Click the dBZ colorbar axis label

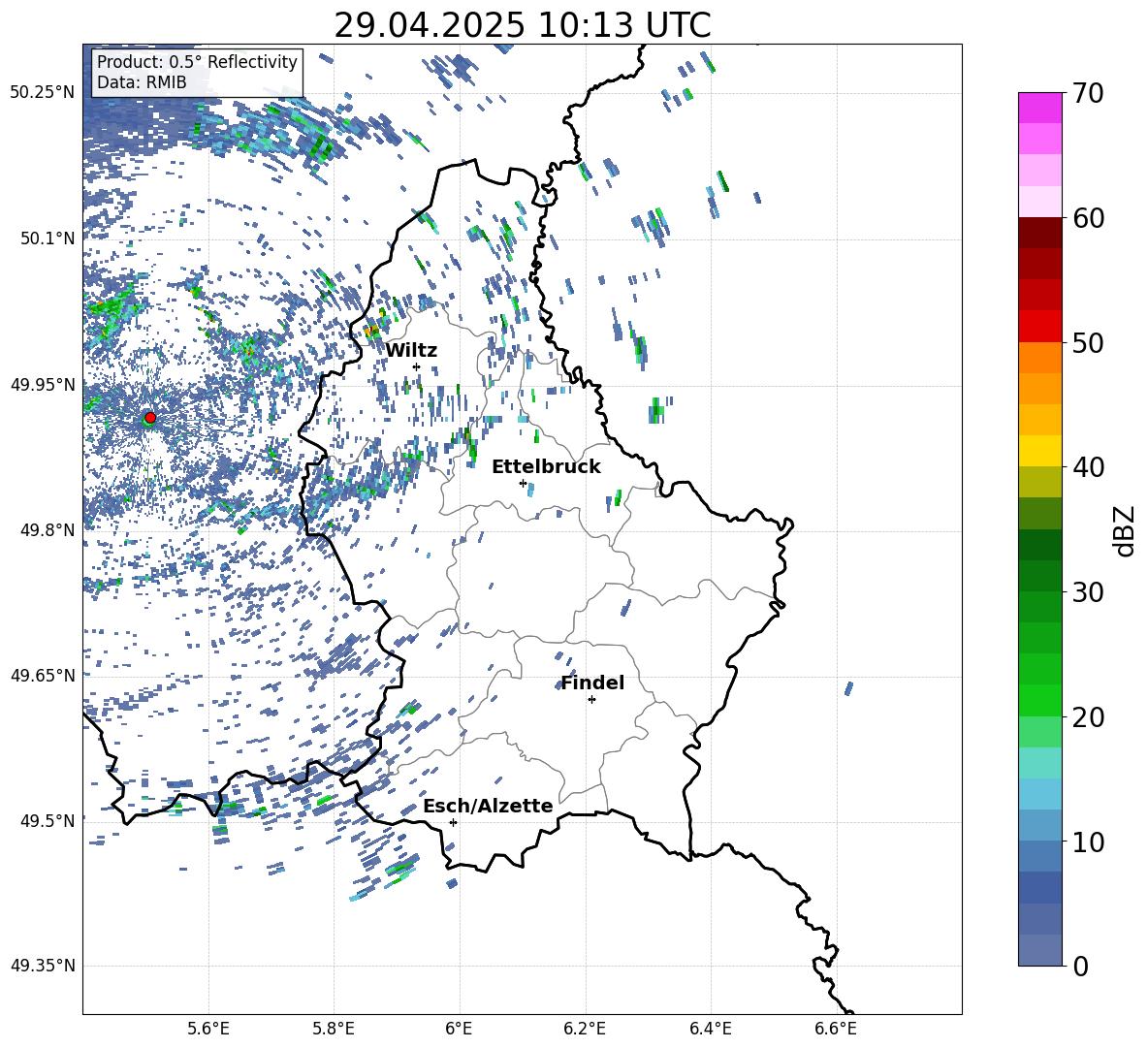pyautogui.click(x=1126, y=530)
